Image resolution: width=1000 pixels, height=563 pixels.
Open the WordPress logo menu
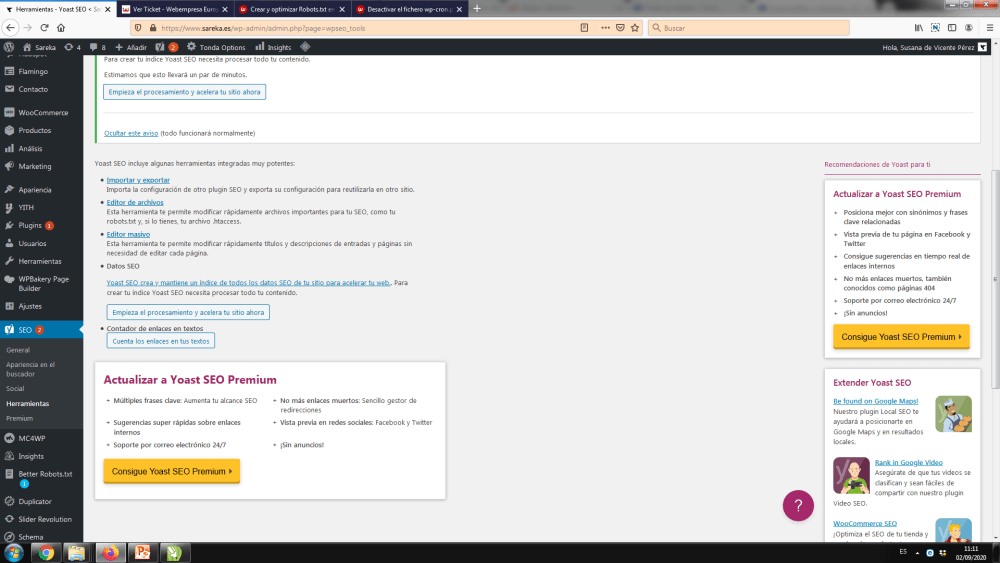[x=9, y=47]
